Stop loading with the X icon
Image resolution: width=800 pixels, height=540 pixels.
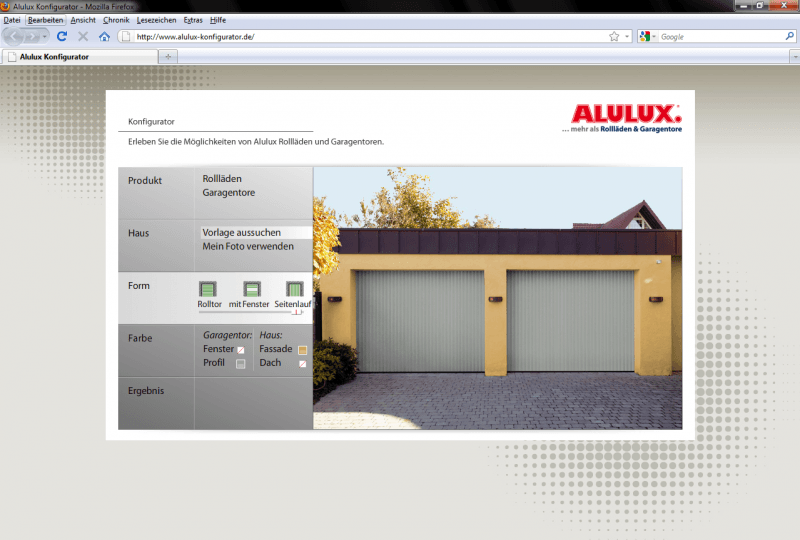click(x=83, y=36)
